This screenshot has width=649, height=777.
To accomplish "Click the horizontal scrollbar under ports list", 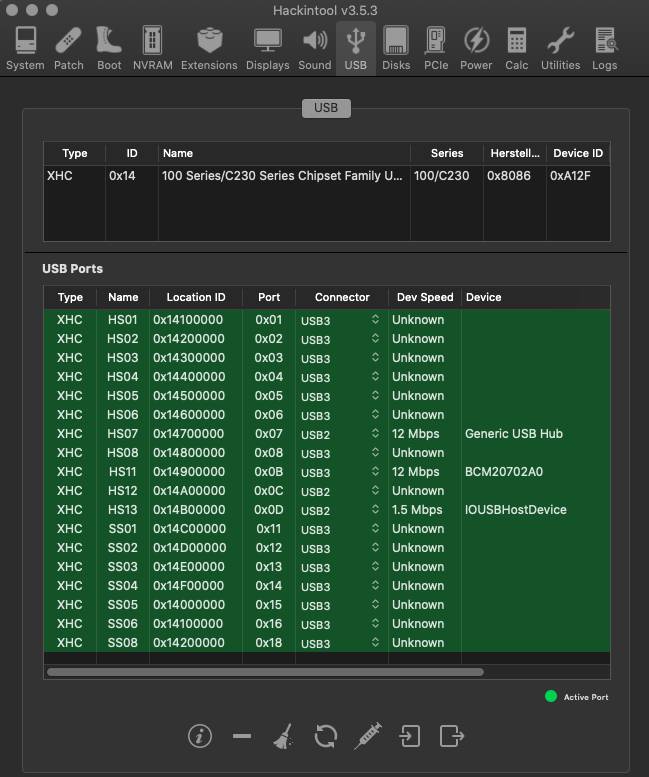I will point(266,672).
